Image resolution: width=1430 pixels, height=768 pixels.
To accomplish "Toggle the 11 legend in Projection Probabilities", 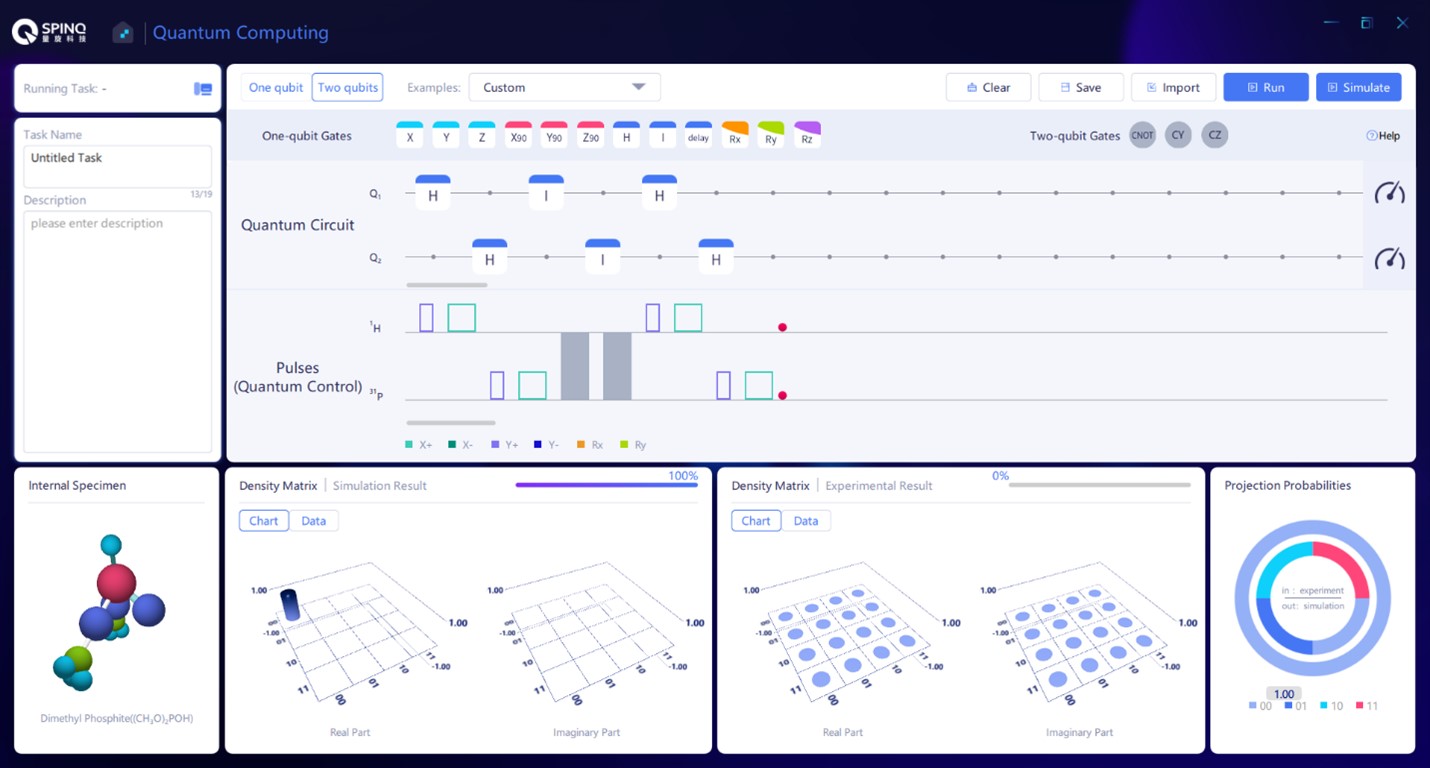I will [1366, 706].
